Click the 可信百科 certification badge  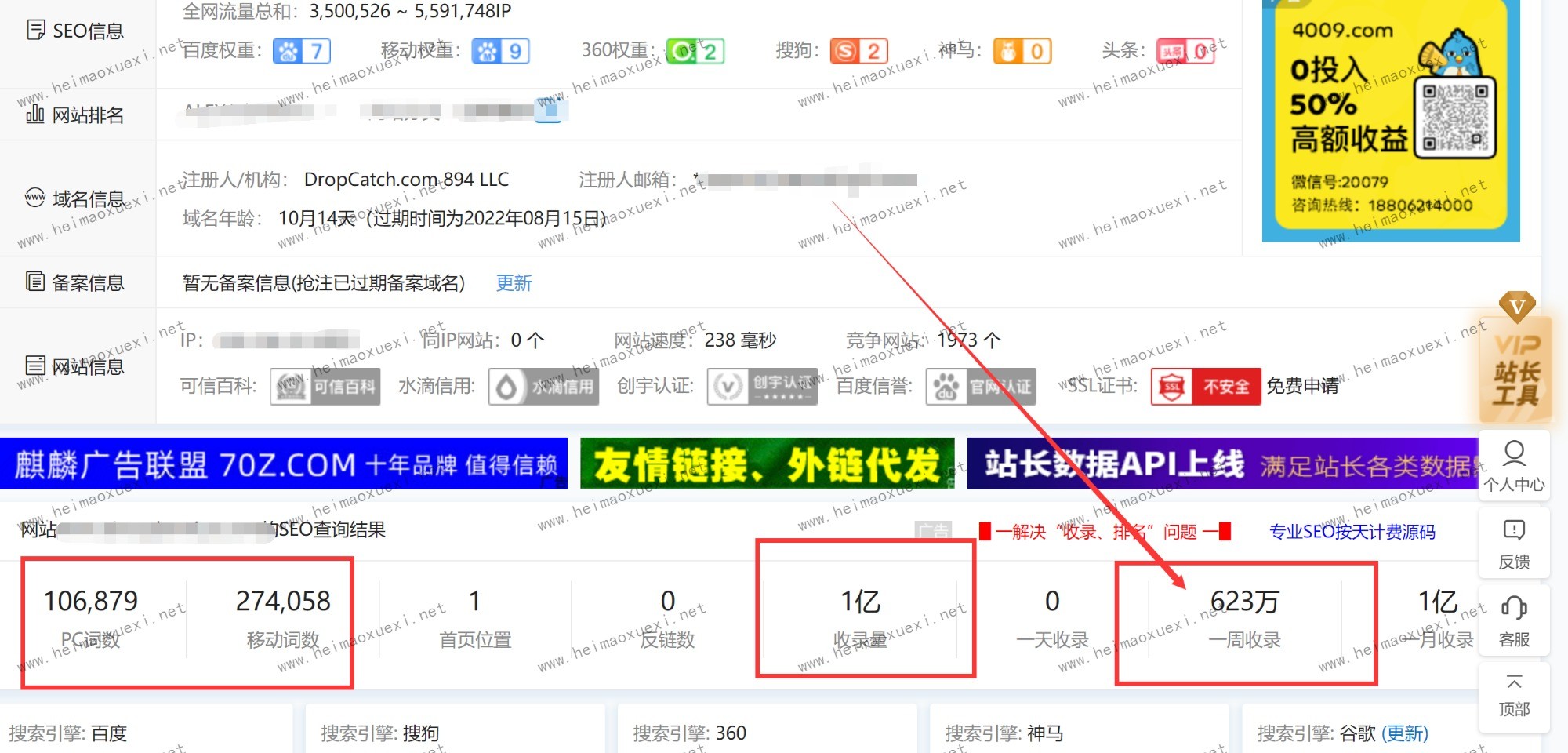(325, 387)
